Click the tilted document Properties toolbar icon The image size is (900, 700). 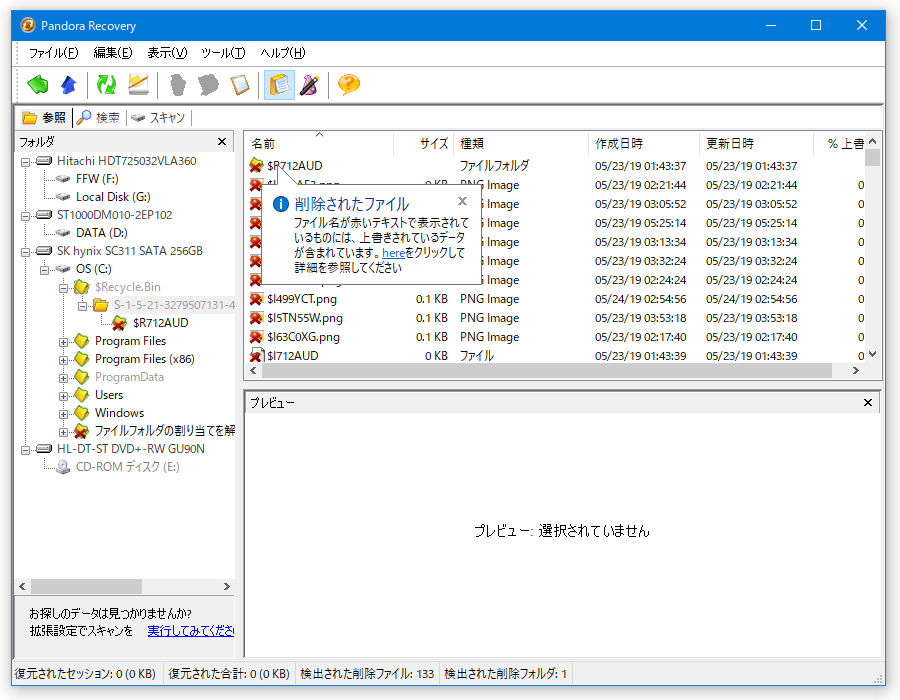point(240,85)
